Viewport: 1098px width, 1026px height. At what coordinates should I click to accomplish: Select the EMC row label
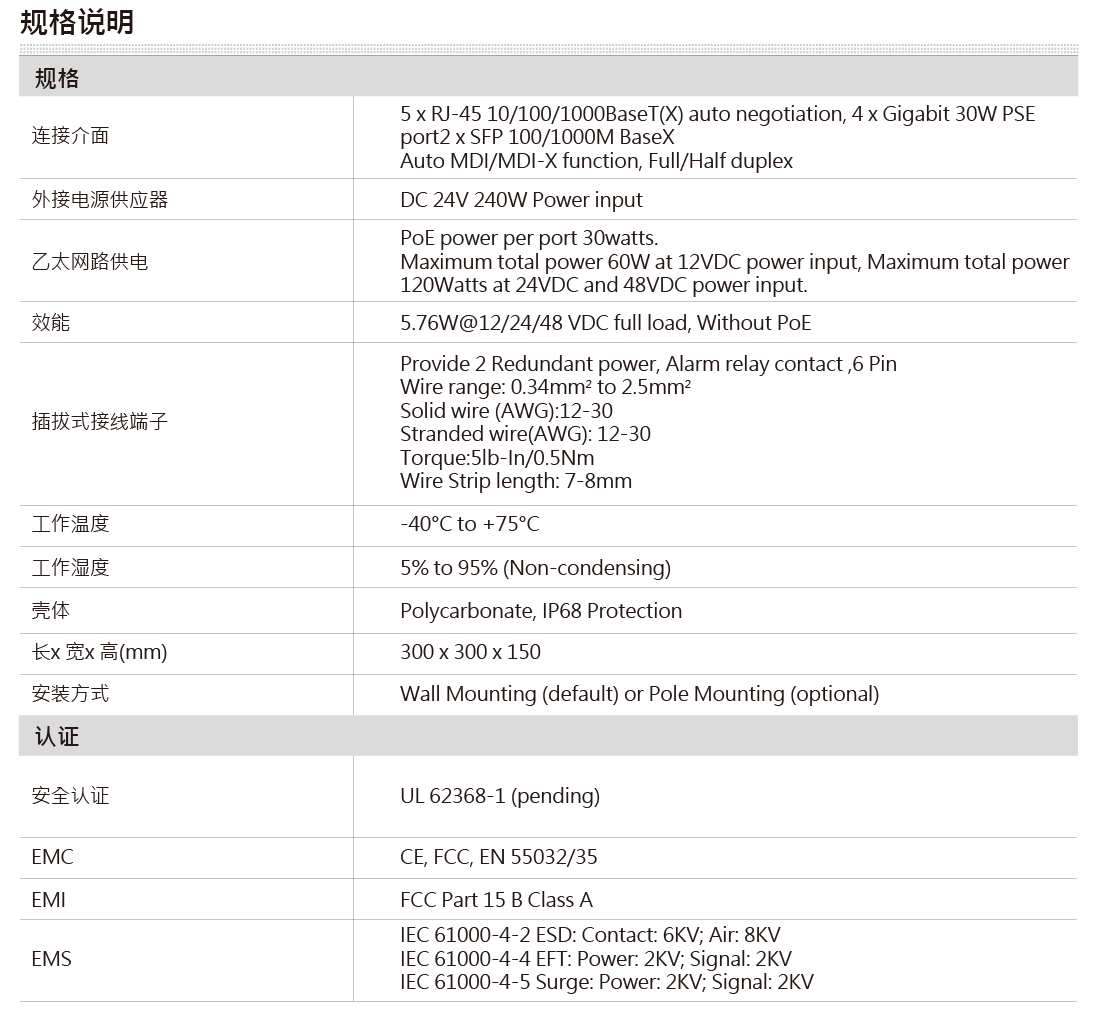click(x=53, y=857)
